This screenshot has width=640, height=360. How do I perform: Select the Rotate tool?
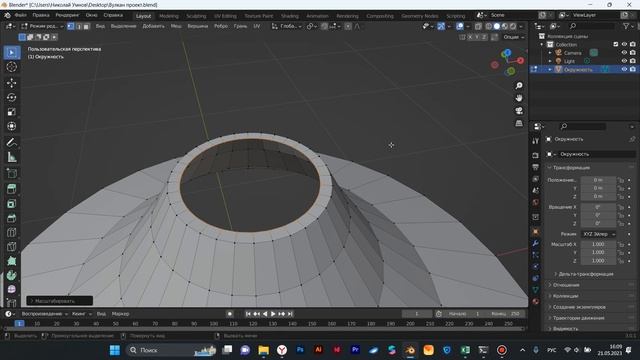tap(11, 97)
